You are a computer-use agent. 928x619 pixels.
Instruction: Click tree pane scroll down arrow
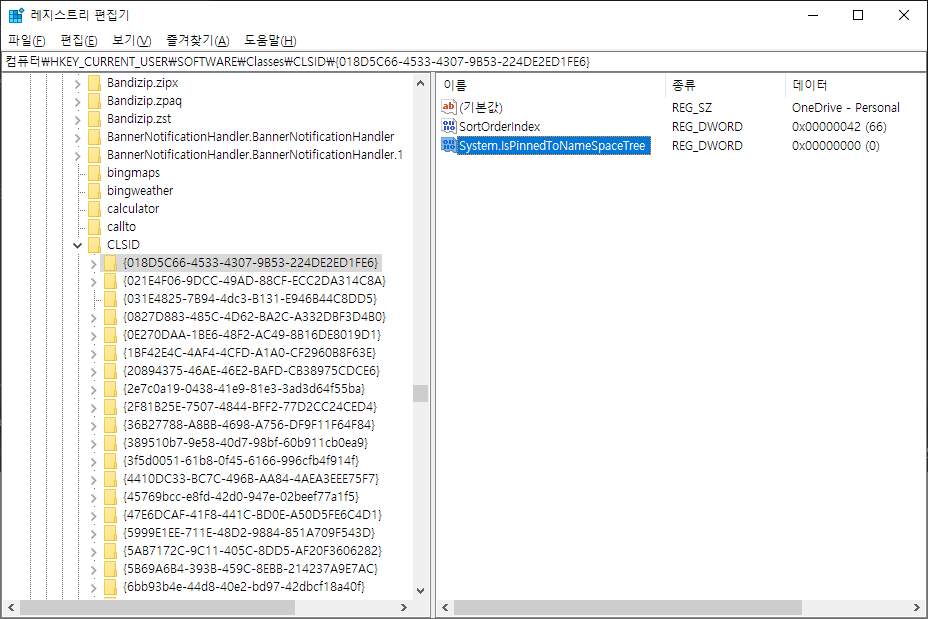[x=420, y=590]
